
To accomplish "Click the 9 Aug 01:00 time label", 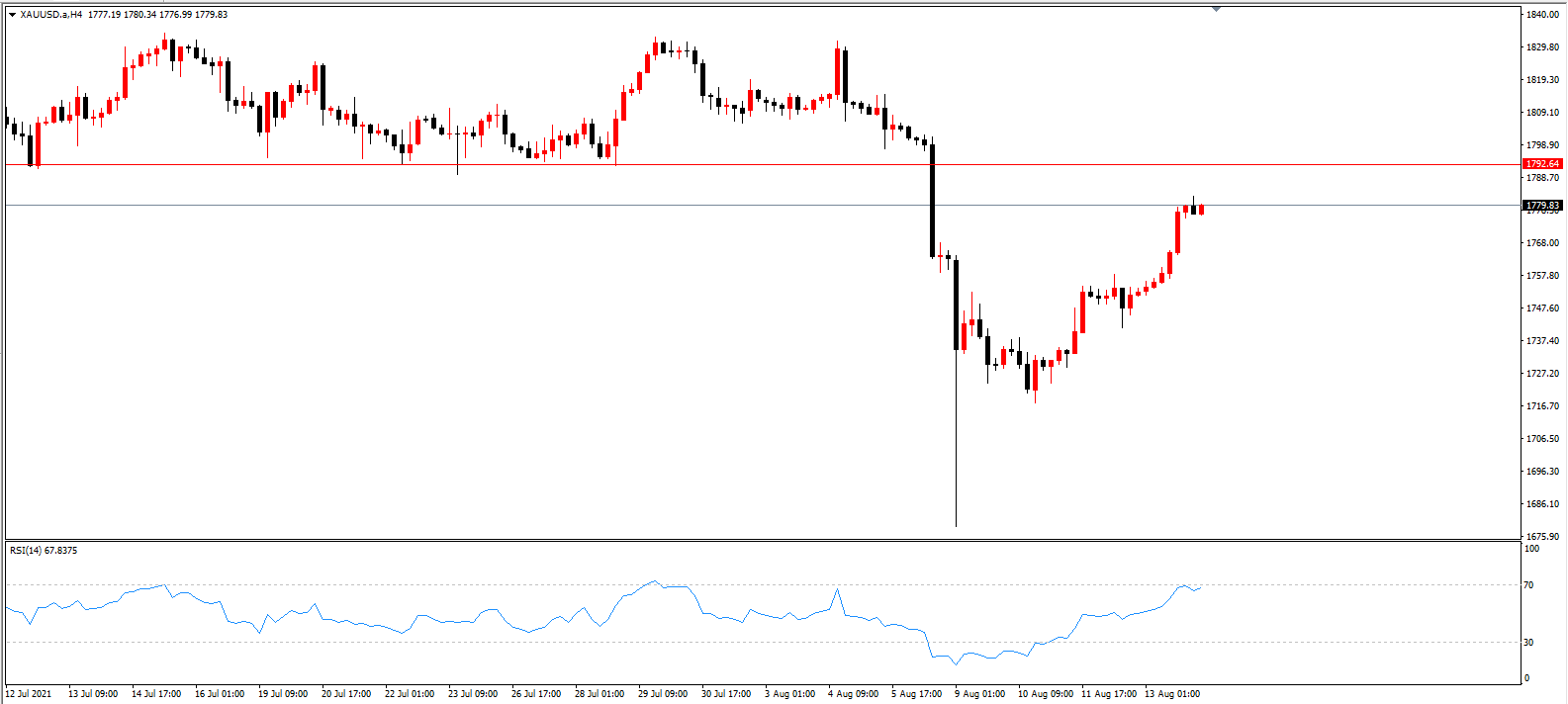I will pos(979,694).
